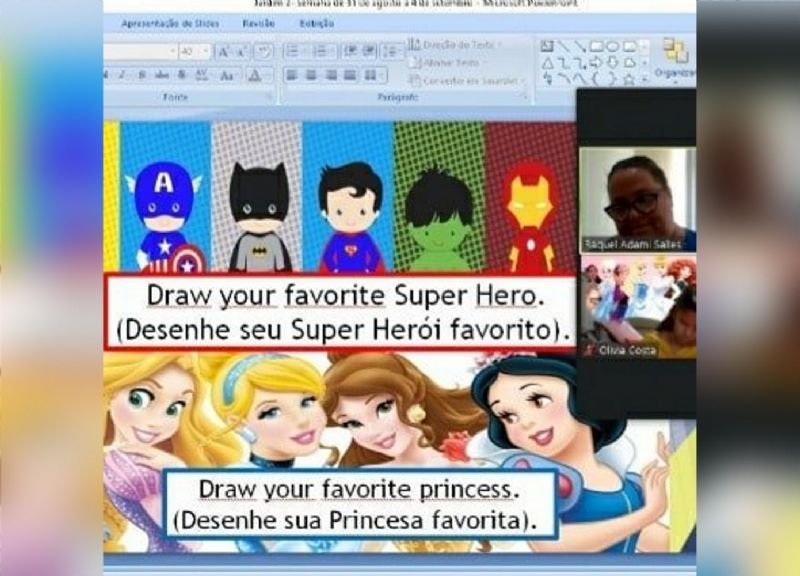The height and width of the screenshot is (576, 800).
Task: Click the Shrink Font icon
Action: [241, 52]
